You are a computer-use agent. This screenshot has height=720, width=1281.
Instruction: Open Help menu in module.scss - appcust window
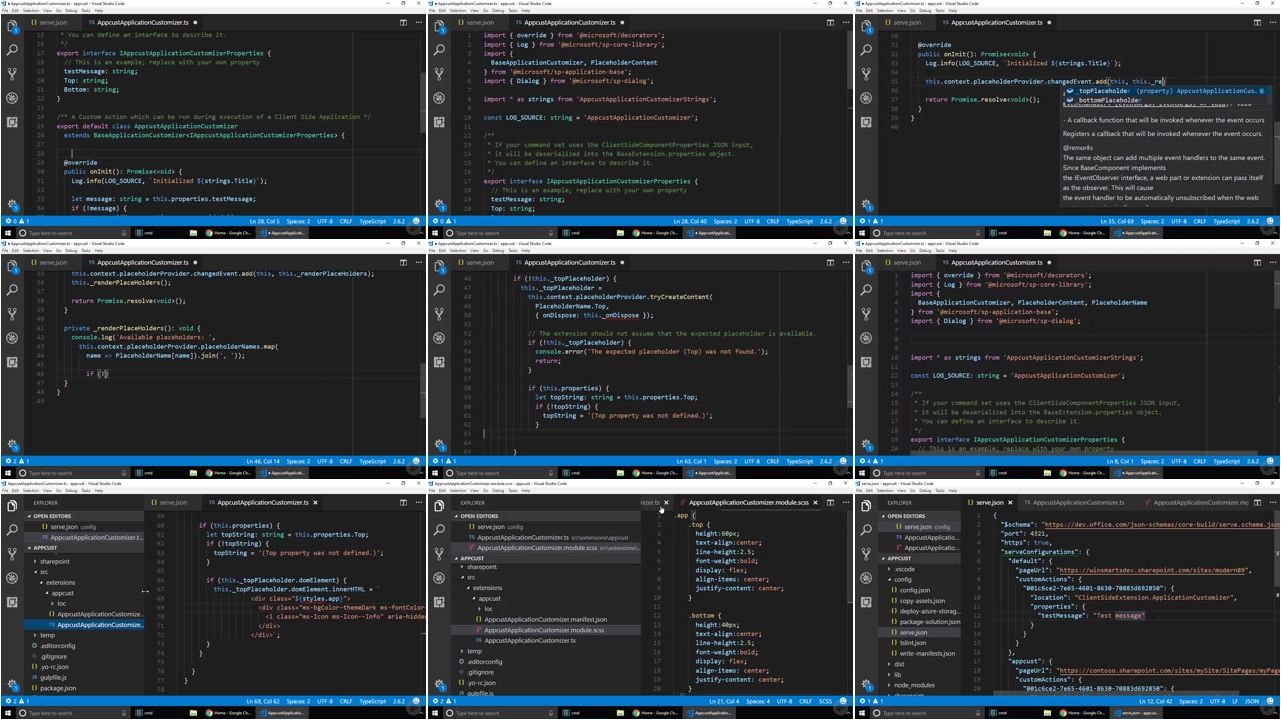[x=525, y=490]
